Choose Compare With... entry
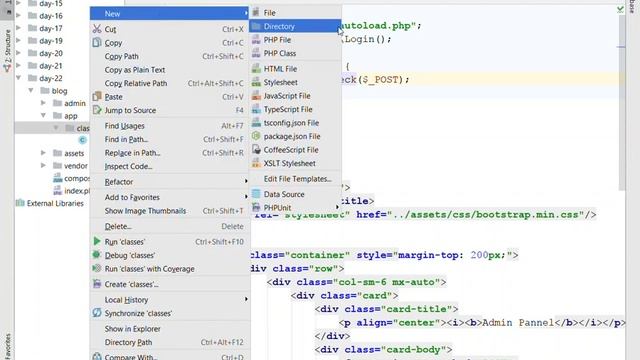 [x=170, y=356]
